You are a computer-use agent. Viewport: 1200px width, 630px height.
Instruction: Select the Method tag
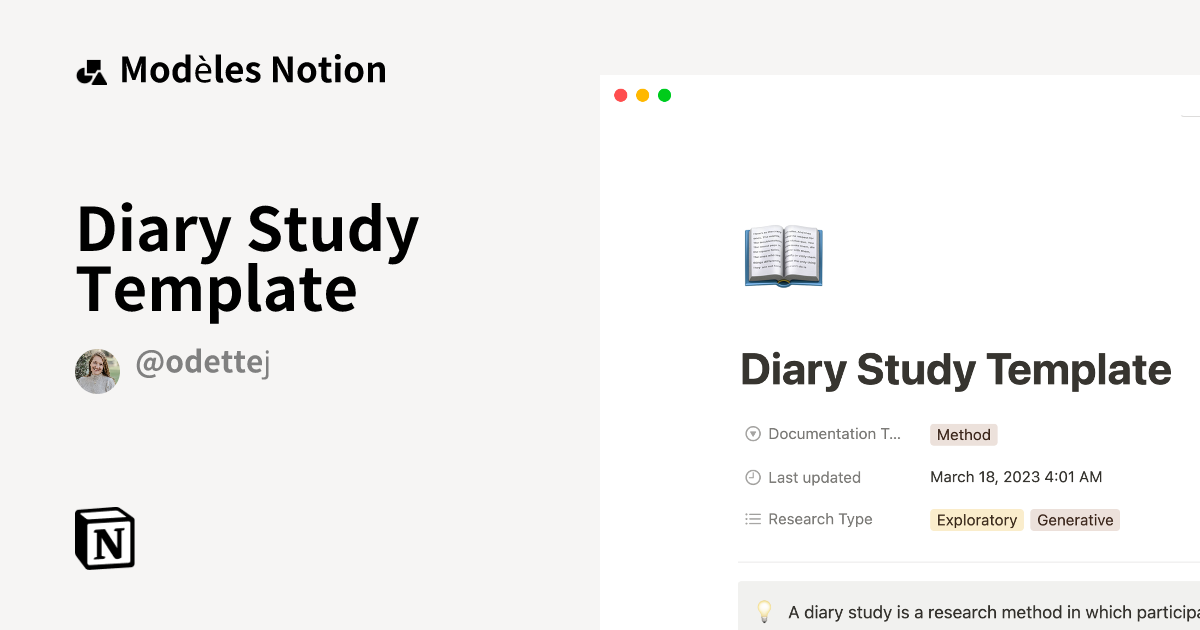click(x=963, y=435)
